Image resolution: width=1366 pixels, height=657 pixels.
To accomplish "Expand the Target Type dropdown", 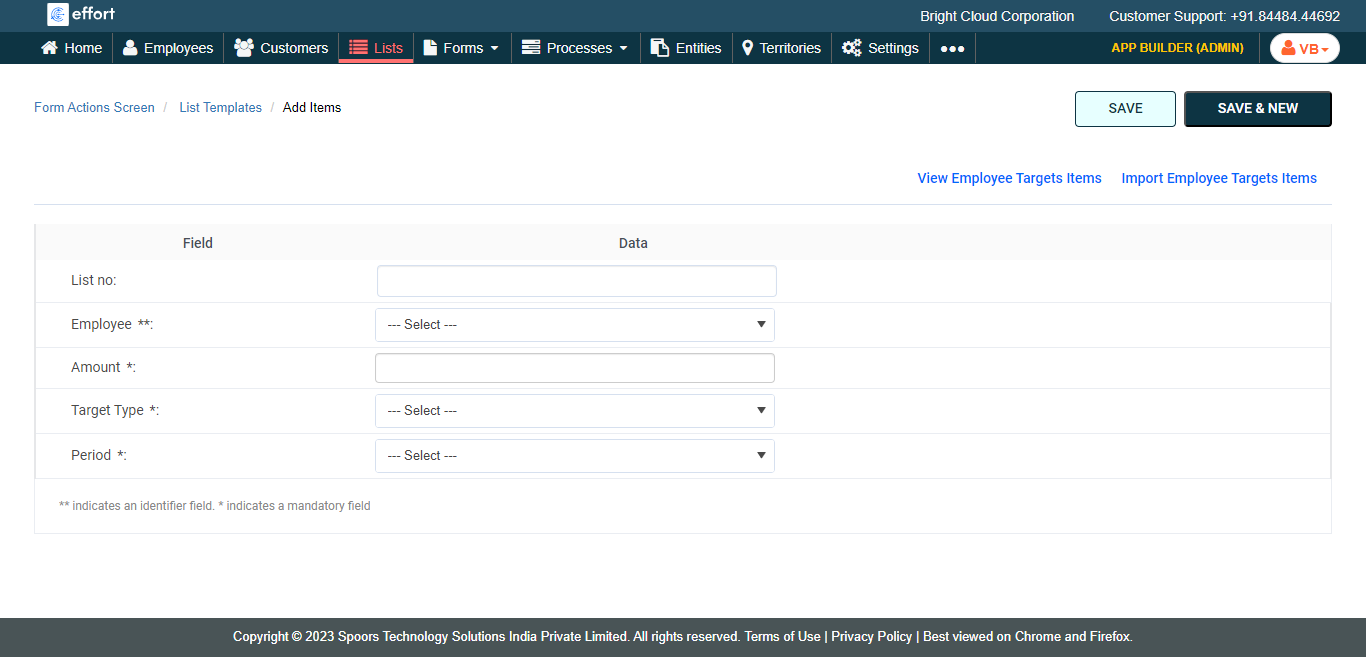I will click(574, 411).
